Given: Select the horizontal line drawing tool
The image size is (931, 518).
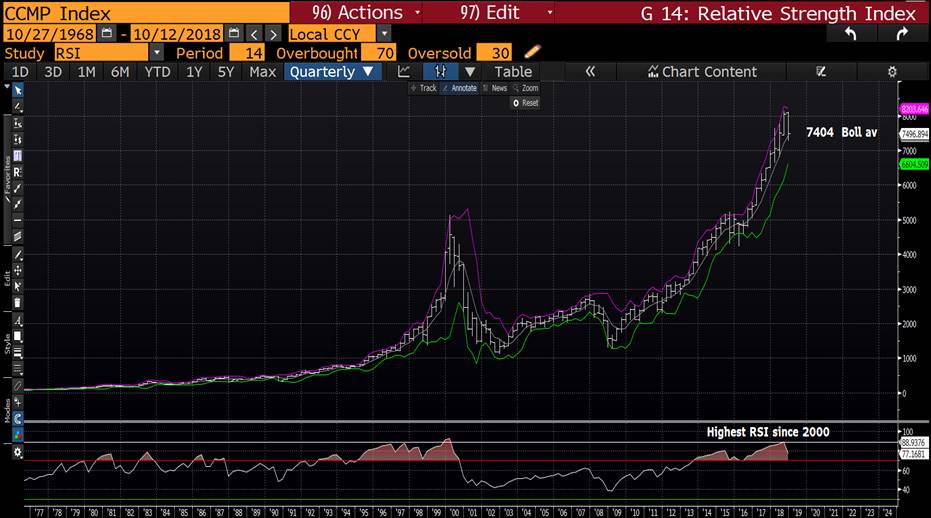Looking at the screenshot, I should (18, 220).
